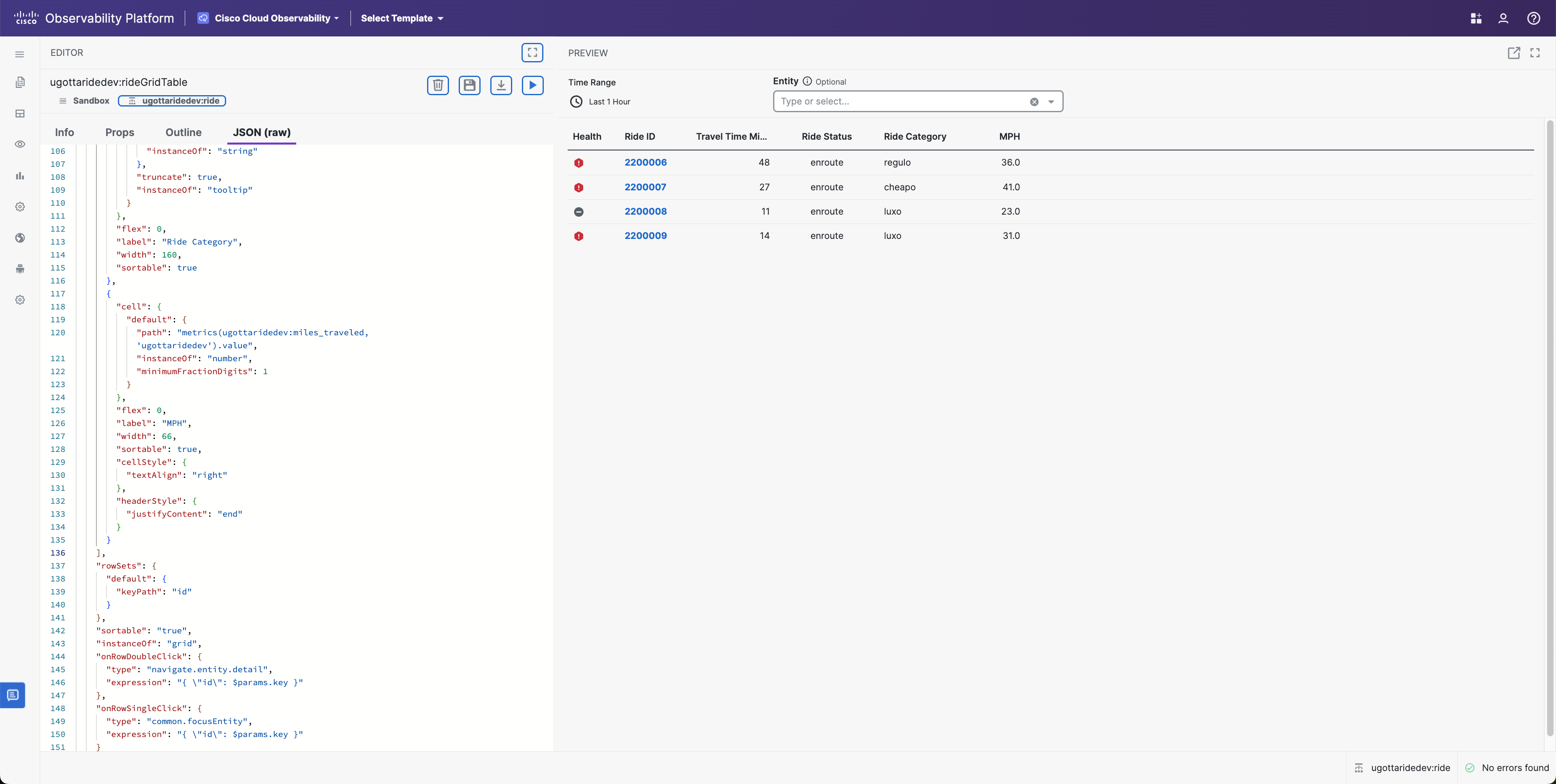
Task: Switch to the Outline tab
Action: pos(183,132)
